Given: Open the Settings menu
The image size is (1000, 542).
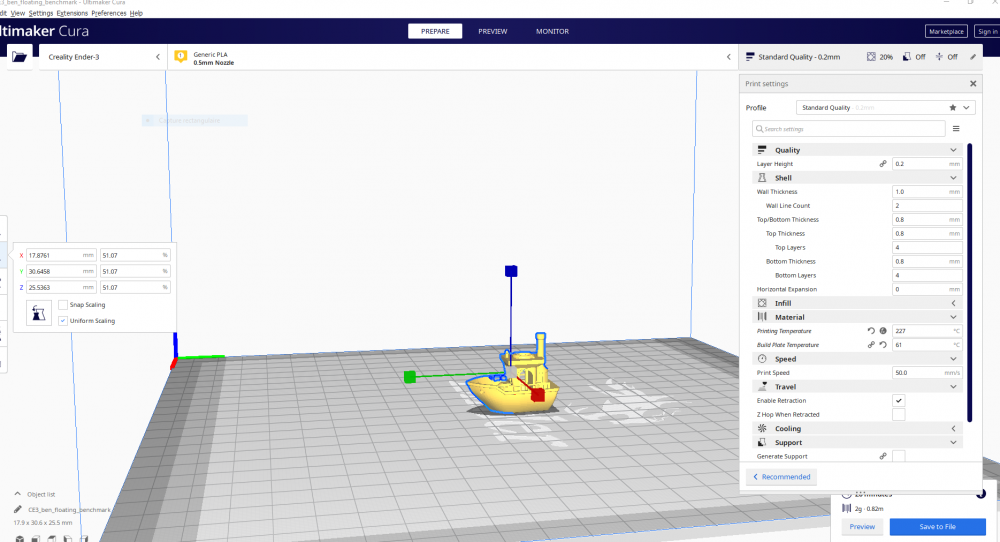Looking at the screenshot, I should click(41, 13).
